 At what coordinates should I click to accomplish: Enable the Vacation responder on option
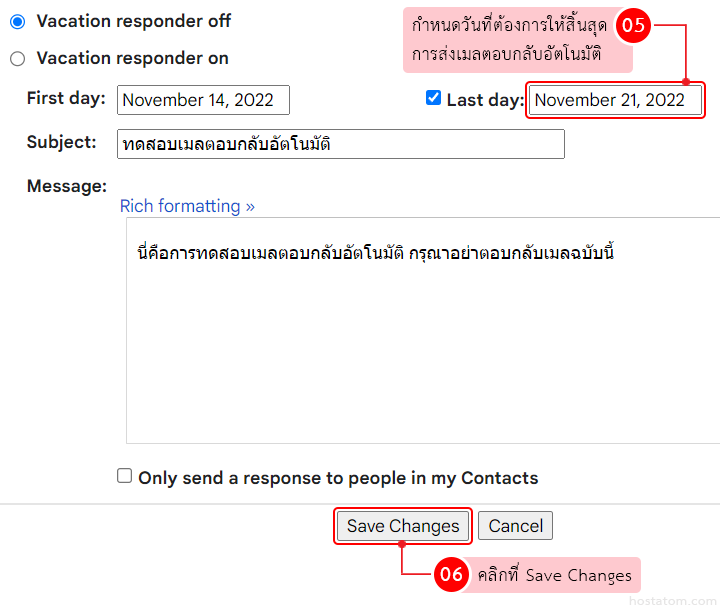[x=17, y=59]
